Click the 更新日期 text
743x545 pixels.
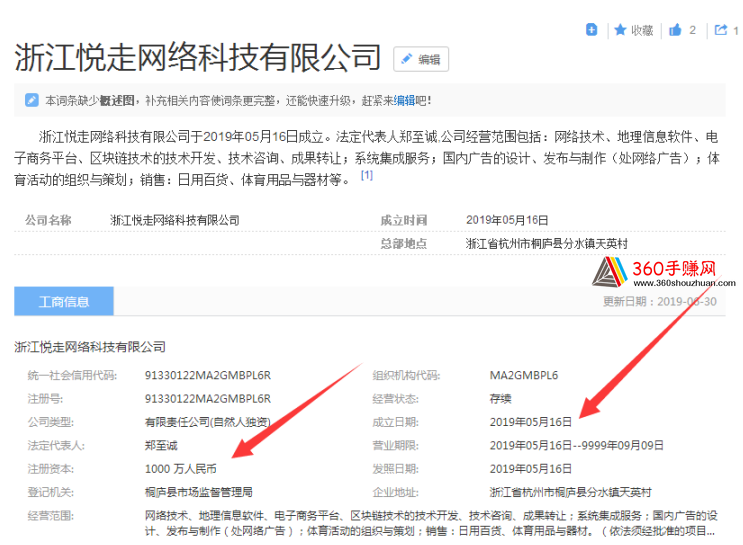pos(660,301)
